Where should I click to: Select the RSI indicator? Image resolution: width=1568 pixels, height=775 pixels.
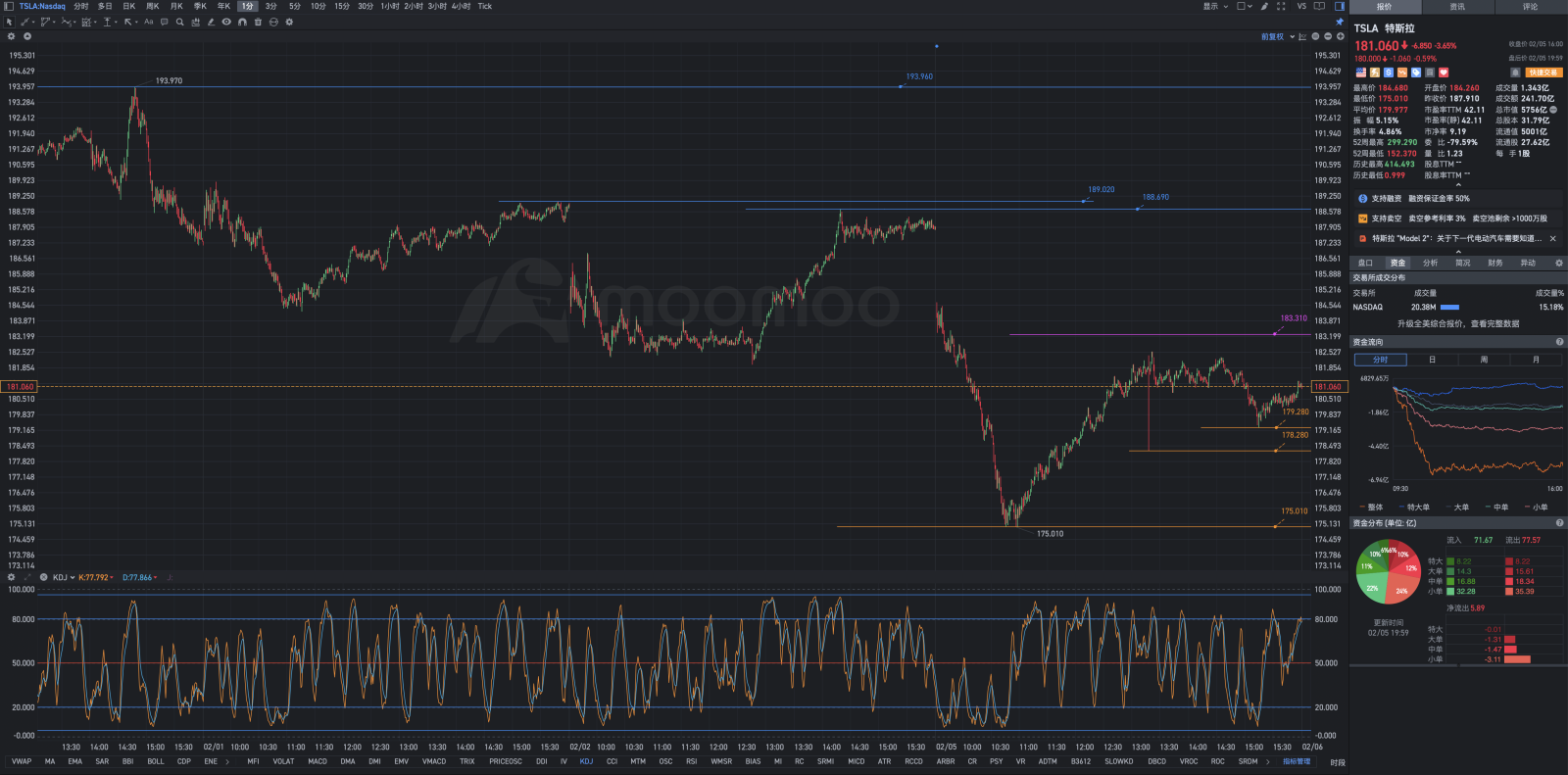pos(691,761)
